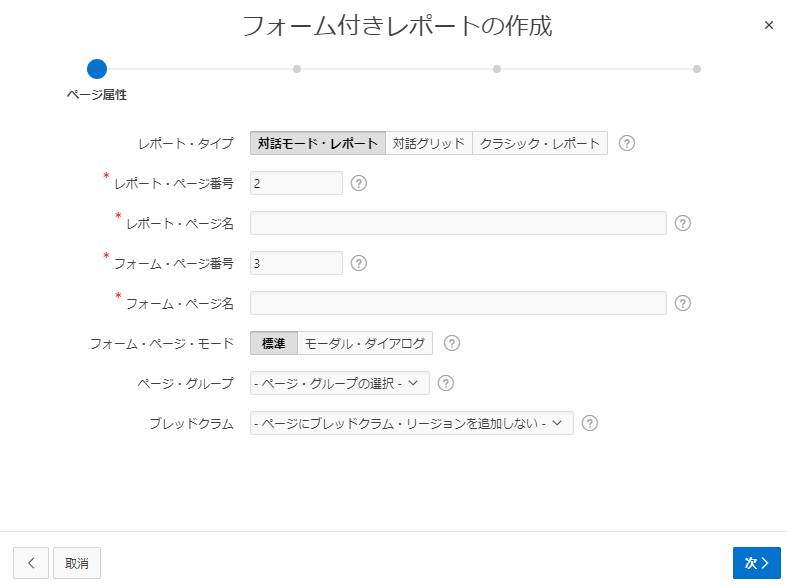
Task: Click the フォーム・ページ・モード label
Action: tap(162, 344)
